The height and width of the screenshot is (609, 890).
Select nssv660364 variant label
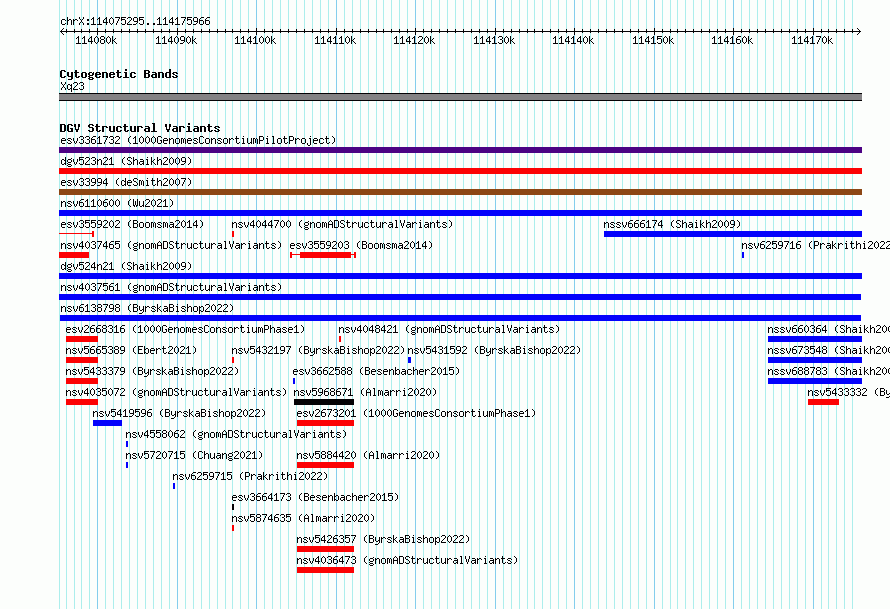(828, 329)
